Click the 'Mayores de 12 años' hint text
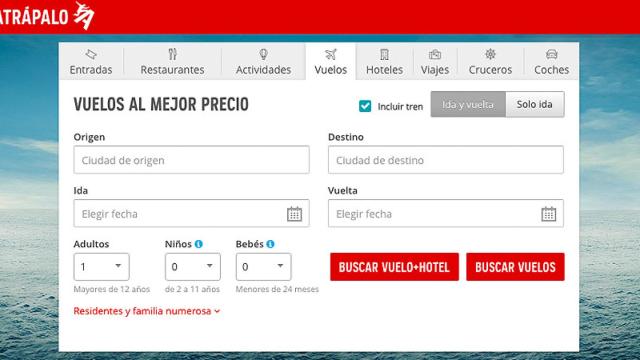Image resolution: width=640 pixels, height=360 pixels. (112, 289)
